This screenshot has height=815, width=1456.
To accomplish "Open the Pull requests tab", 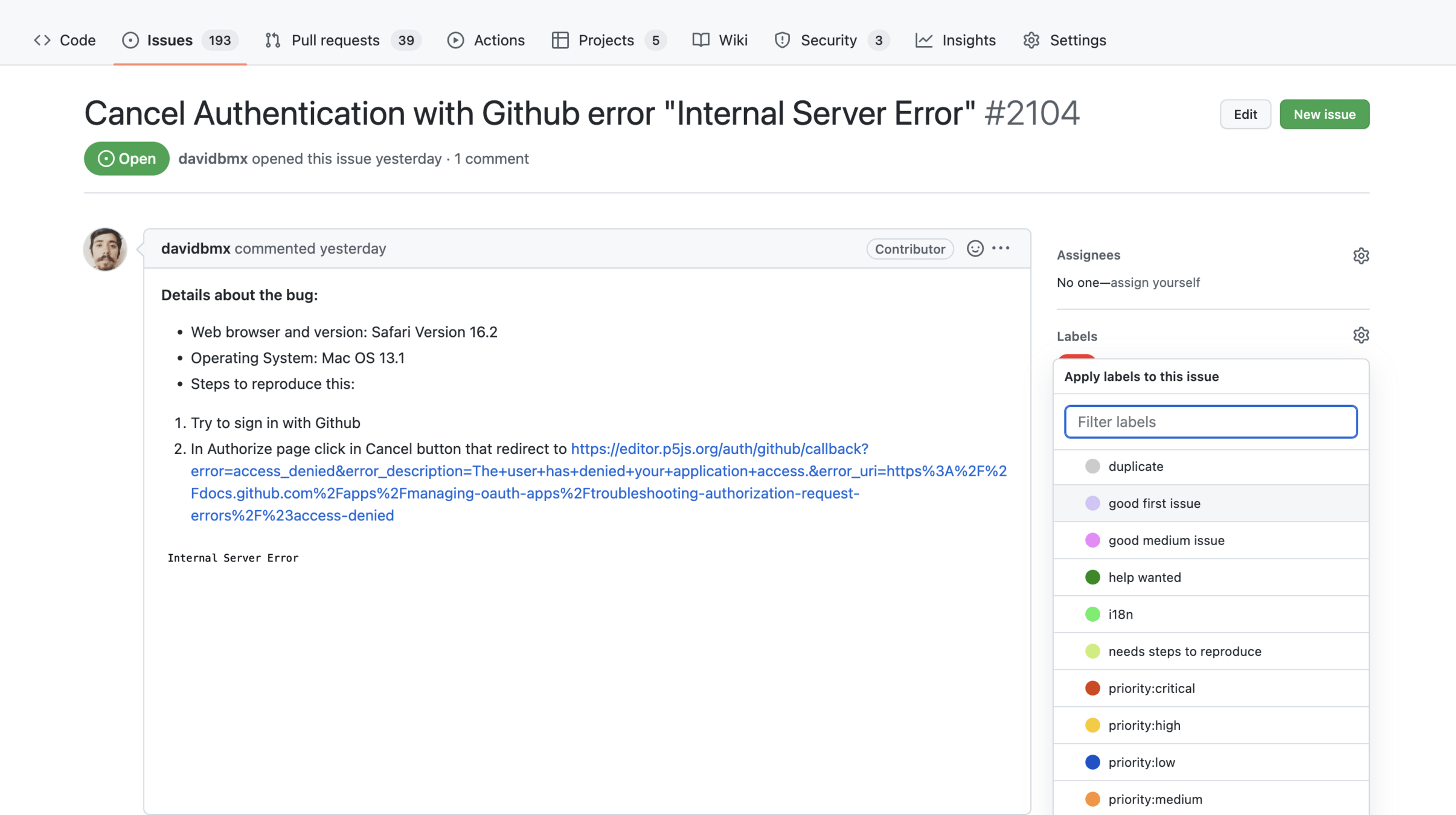I will pos(335,40).
